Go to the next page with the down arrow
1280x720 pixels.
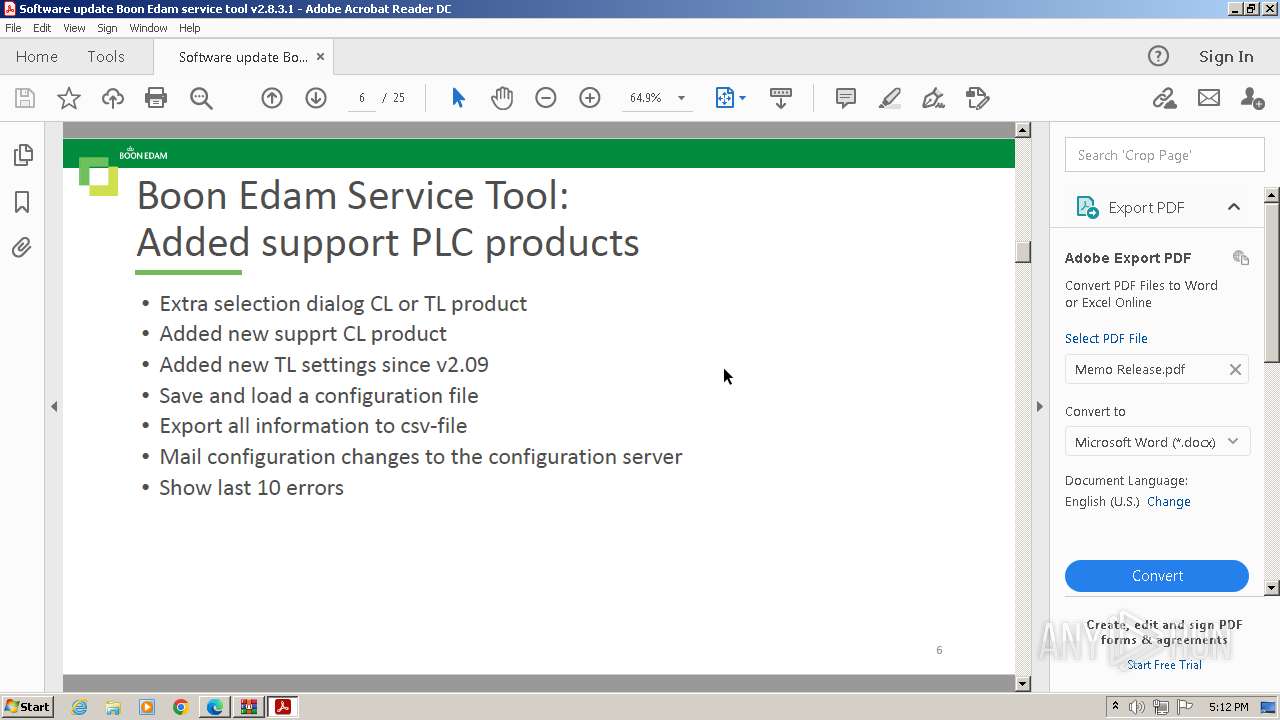316,98
